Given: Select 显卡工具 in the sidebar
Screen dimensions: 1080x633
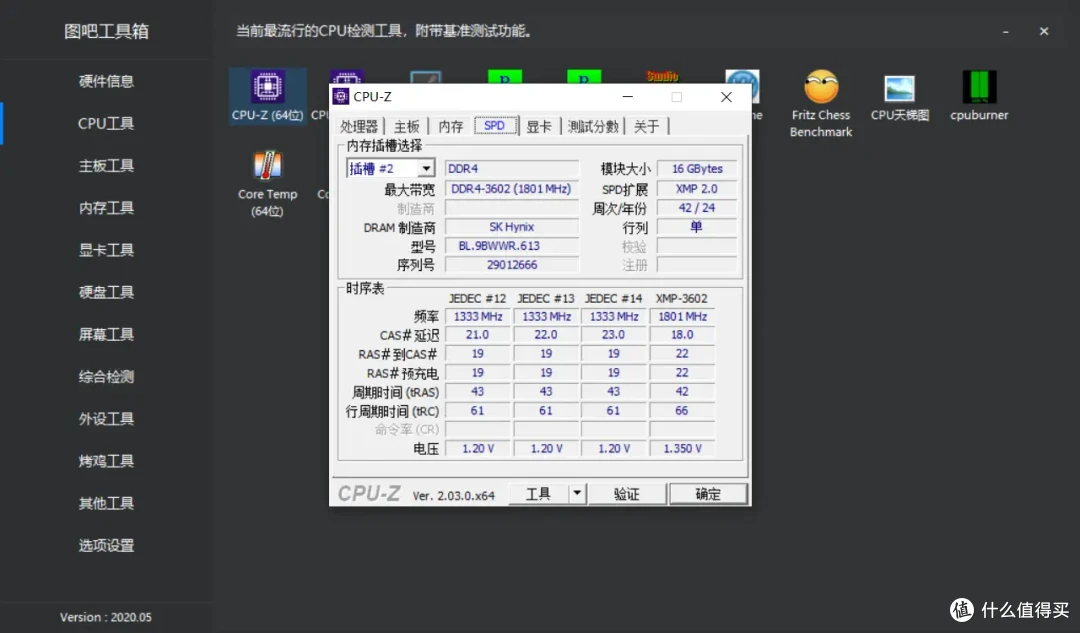Looking at the screenshot, I should 106,250.
